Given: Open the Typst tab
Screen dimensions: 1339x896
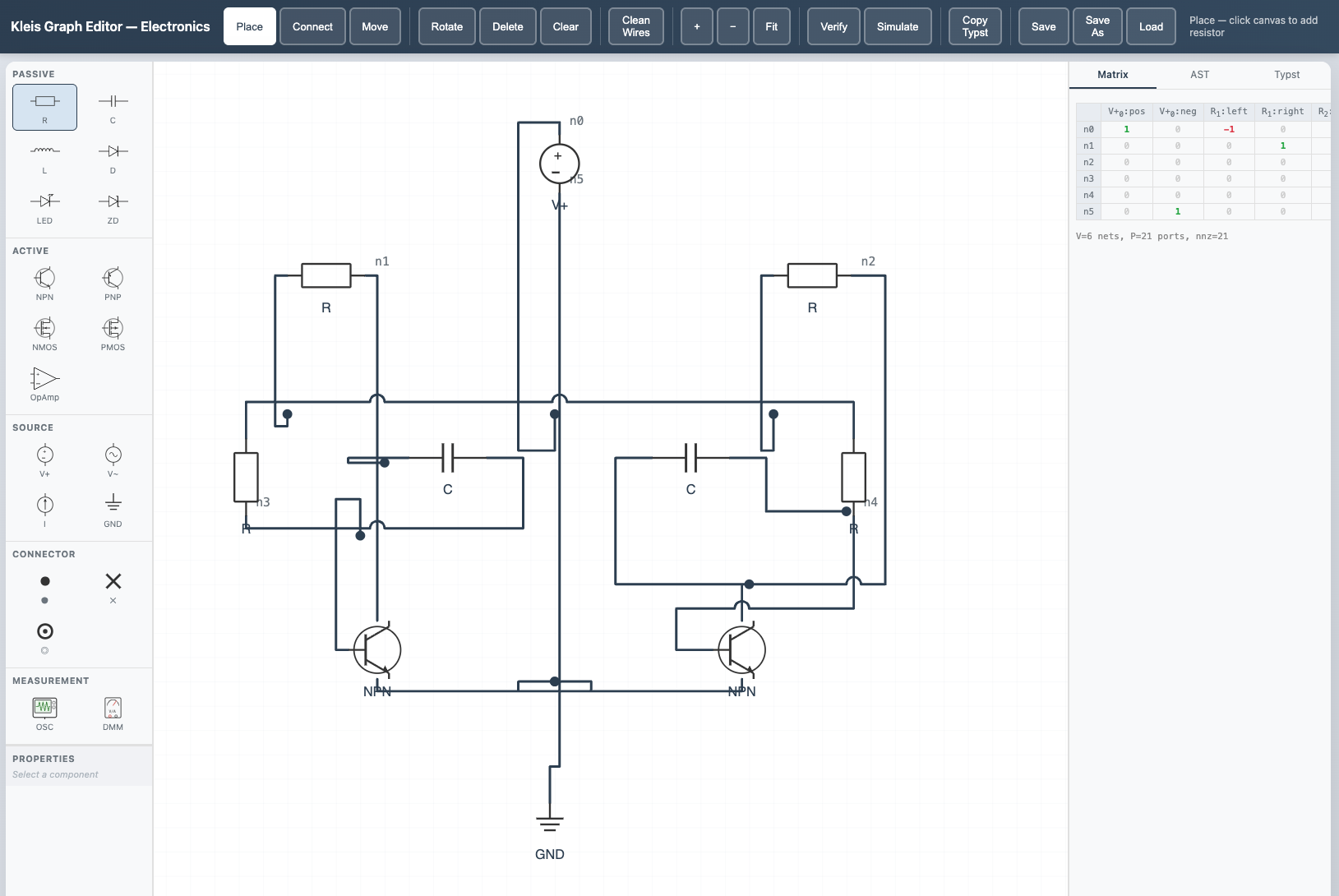Looking at the screenshot, I should point(1287,75).
